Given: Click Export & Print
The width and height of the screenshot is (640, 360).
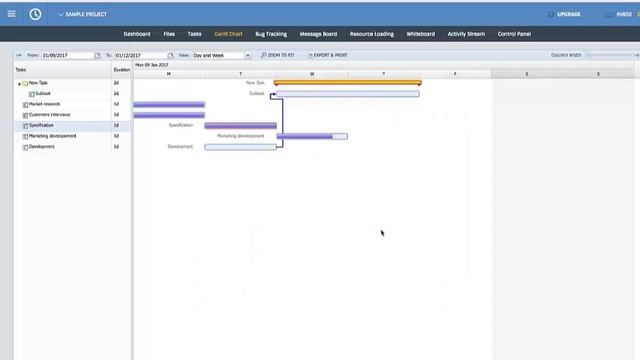Looking at the screenshot, I should click(328, 55).
